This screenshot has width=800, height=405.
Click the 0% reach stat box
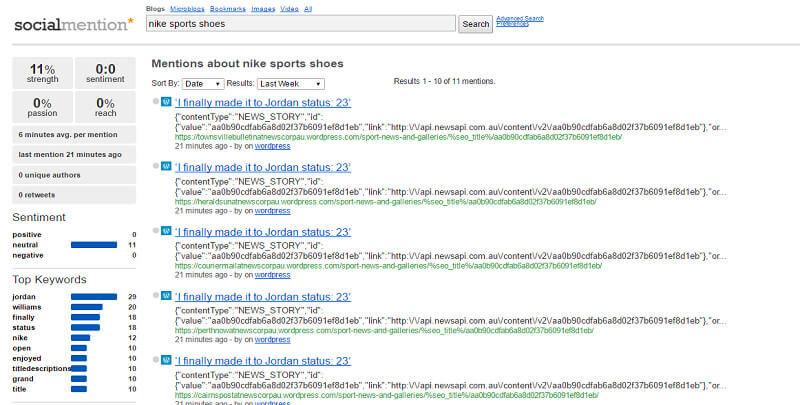(x=105, y=107)
